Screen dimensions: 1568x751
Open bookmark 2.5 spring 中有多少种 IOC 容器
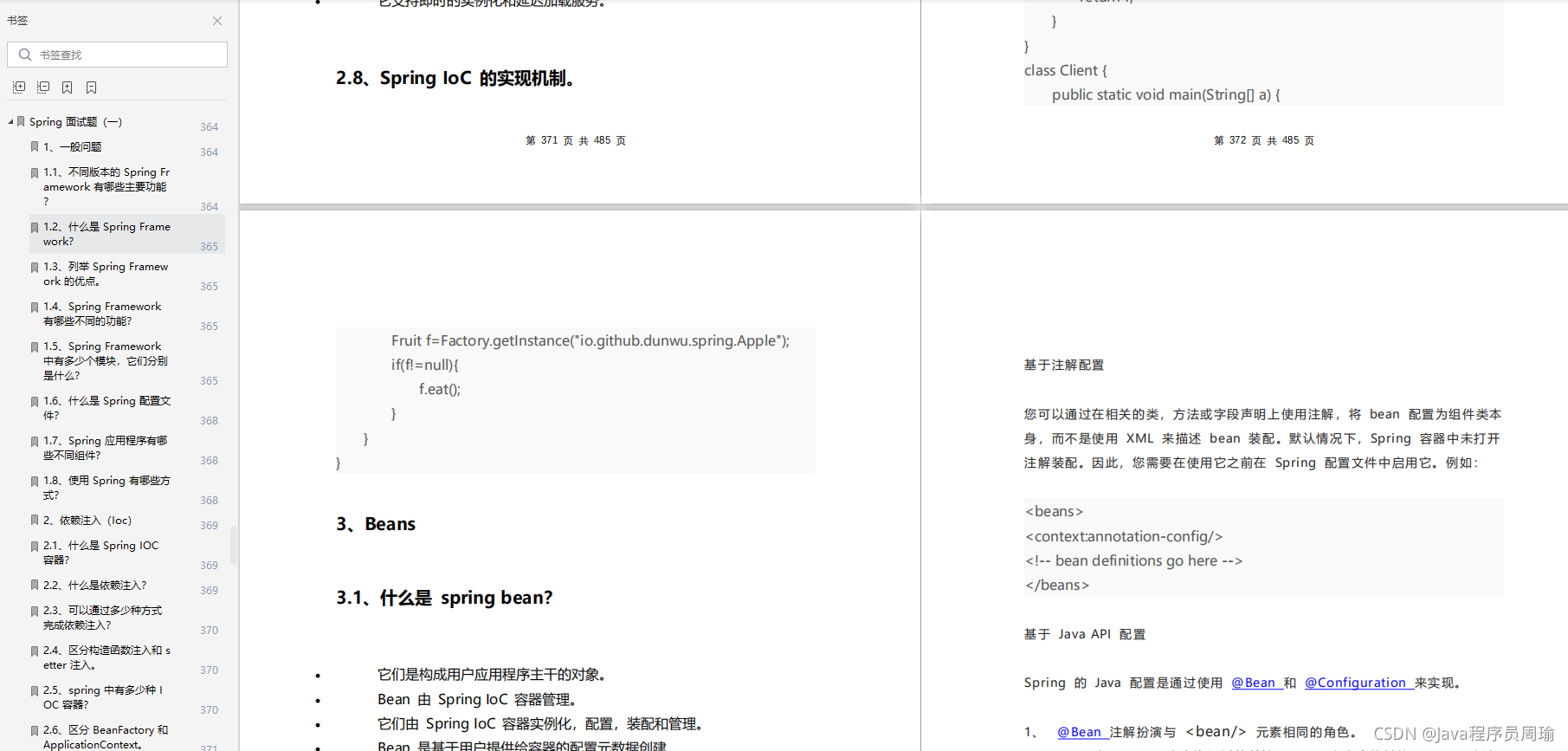tap(103, 697)
